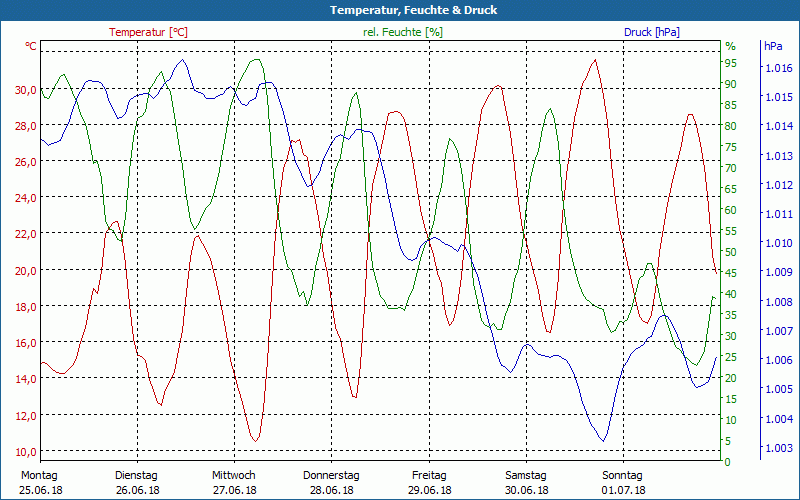Click the '1.008' pressure axis value
800x500 pixels.
tap(779, 302)
